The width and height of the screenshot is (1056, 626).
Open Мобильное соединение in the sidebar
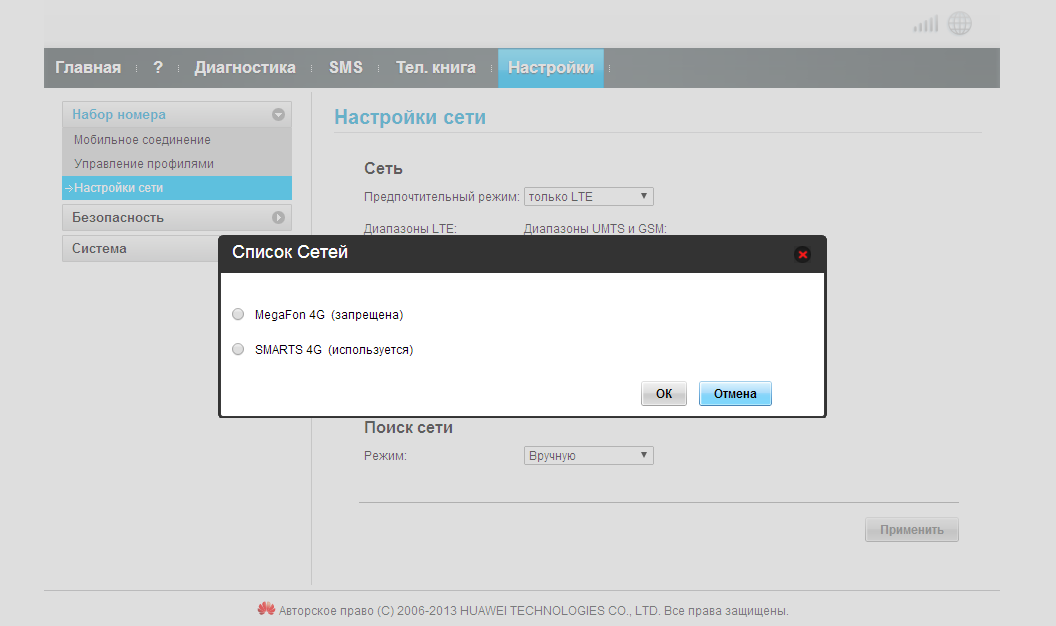click(142, 140)
